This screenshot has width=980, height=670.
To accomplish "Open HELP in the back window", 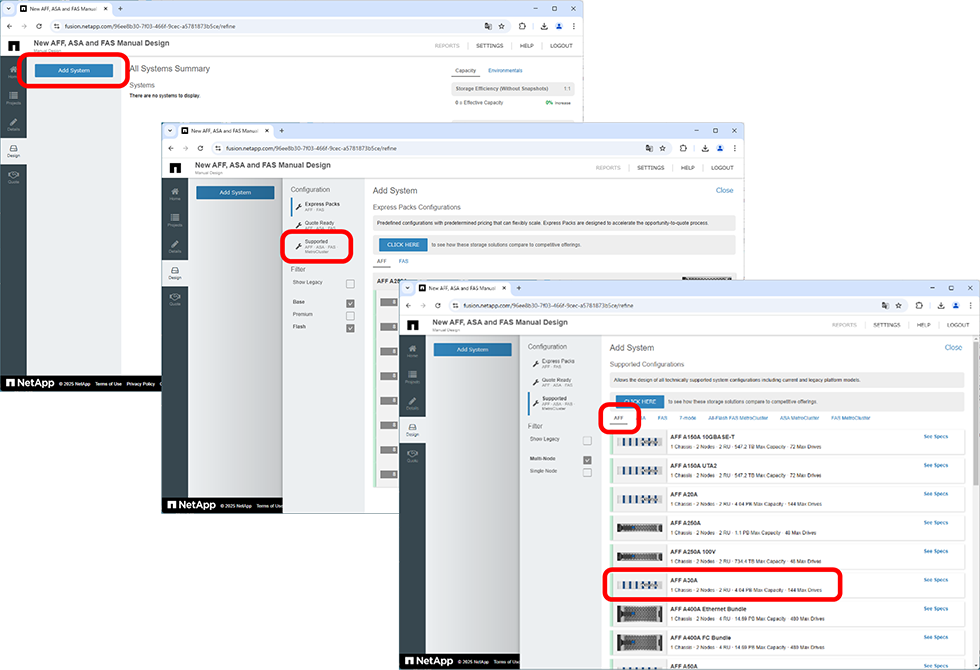I will tap(527, 46).
